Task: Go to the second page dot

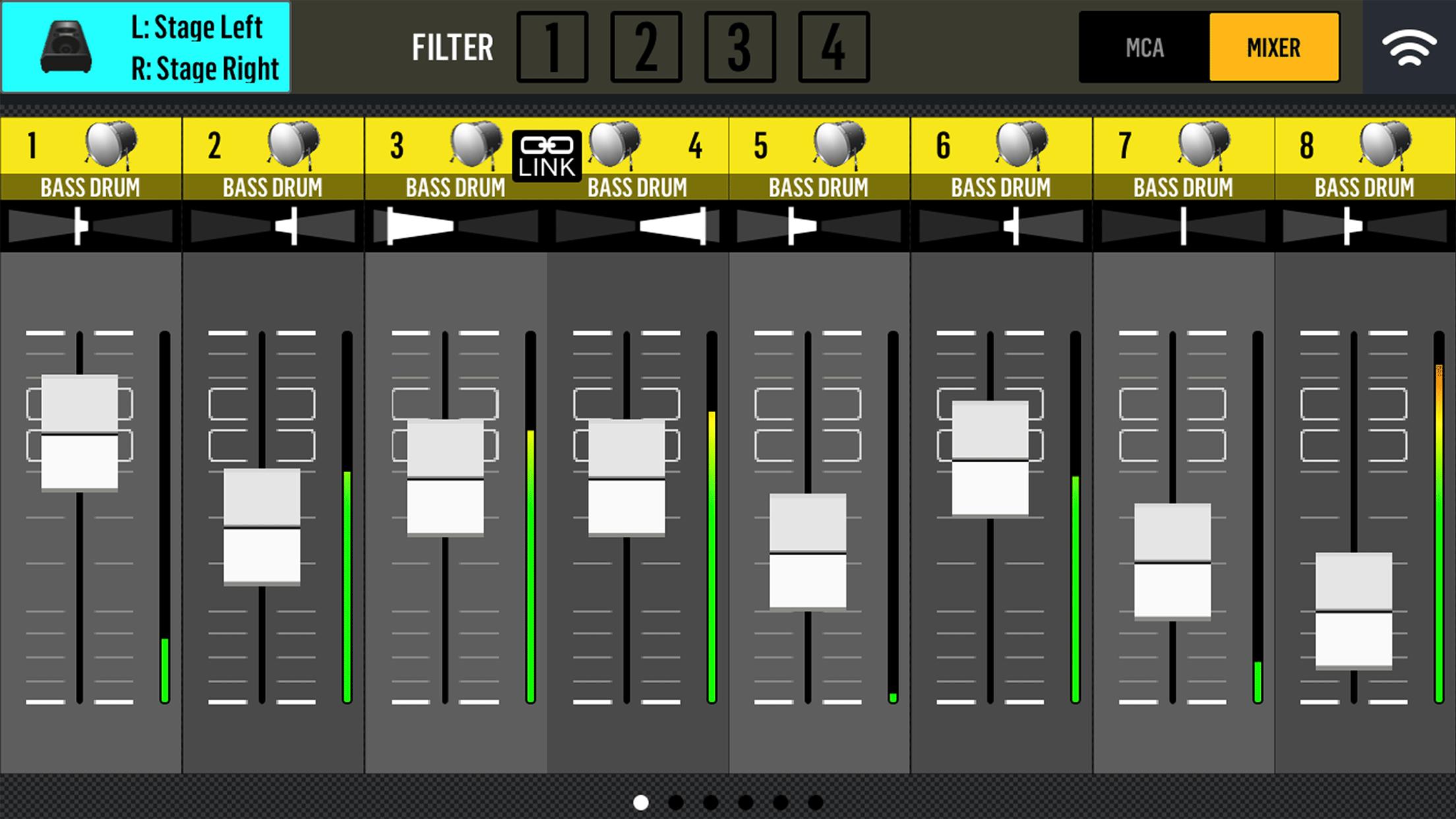Action: (675, 802)
